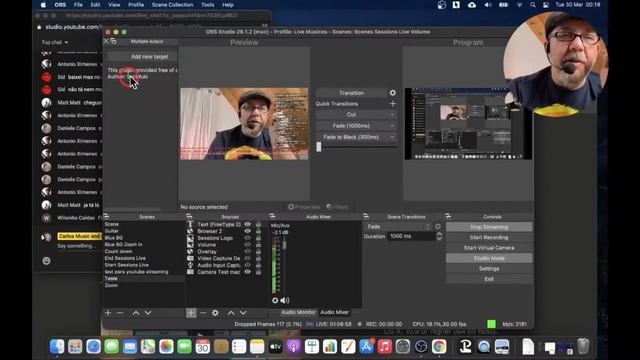Click Start Virtual Camera
This screenshot has height=360, width=640.
[489, 248]
